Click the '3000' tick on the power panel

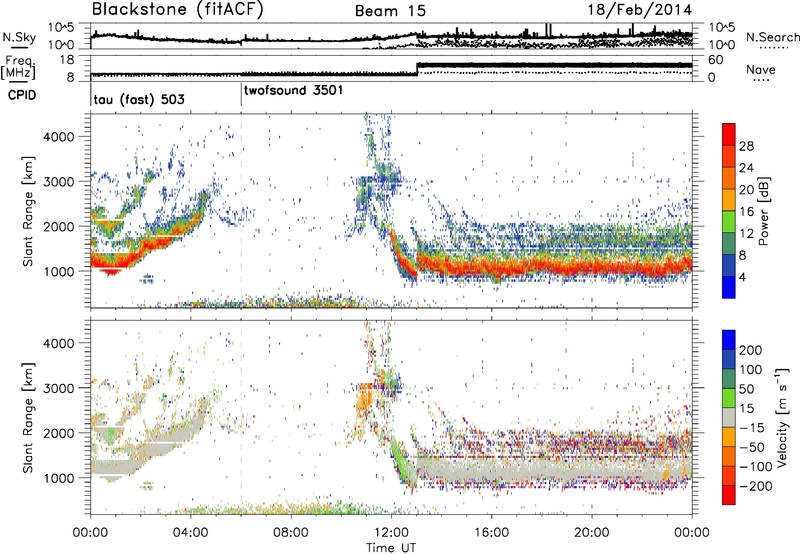59,181
